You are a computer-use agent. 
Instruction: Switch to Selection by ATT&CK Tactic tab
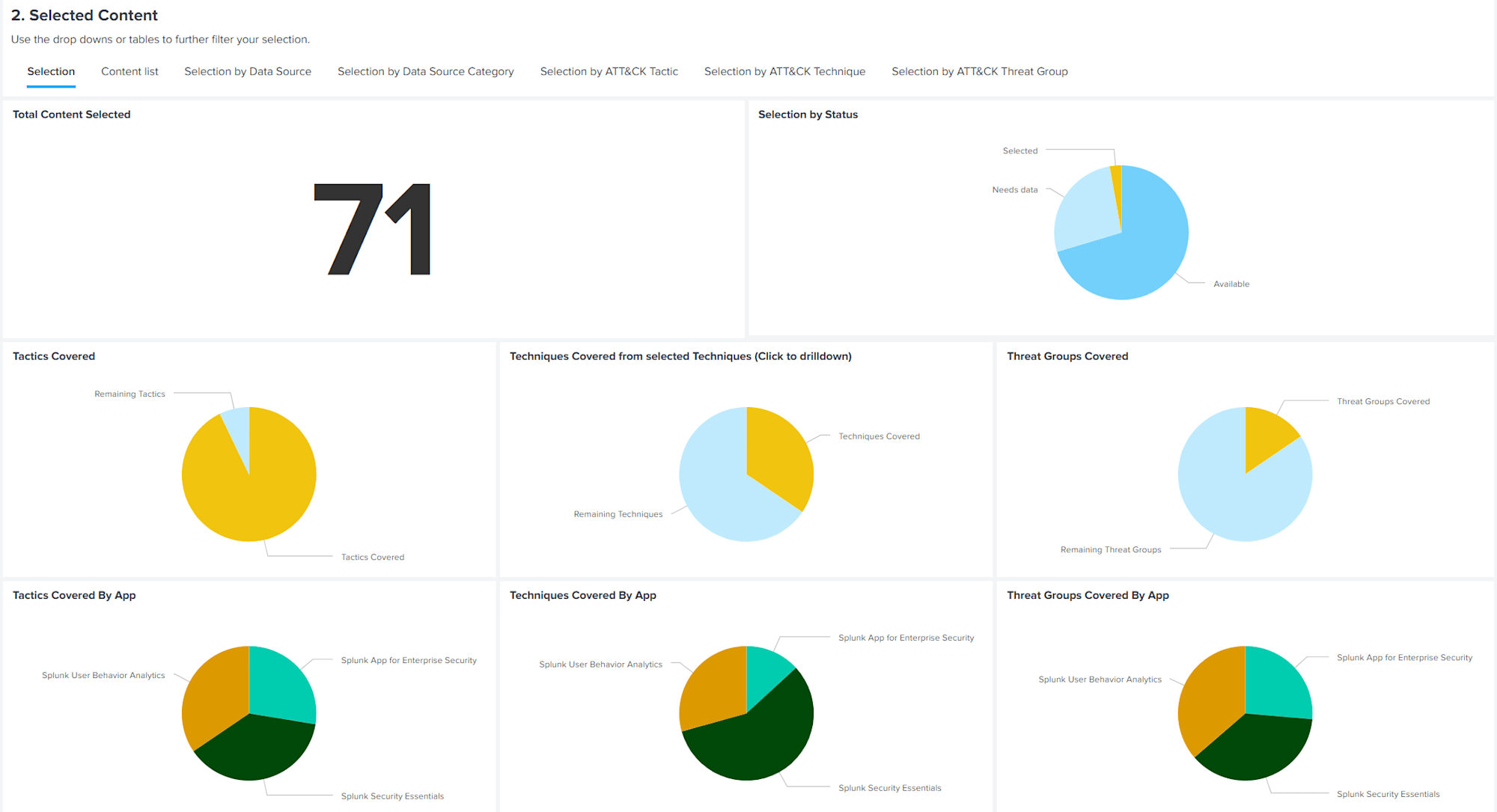tap(608, 71)
